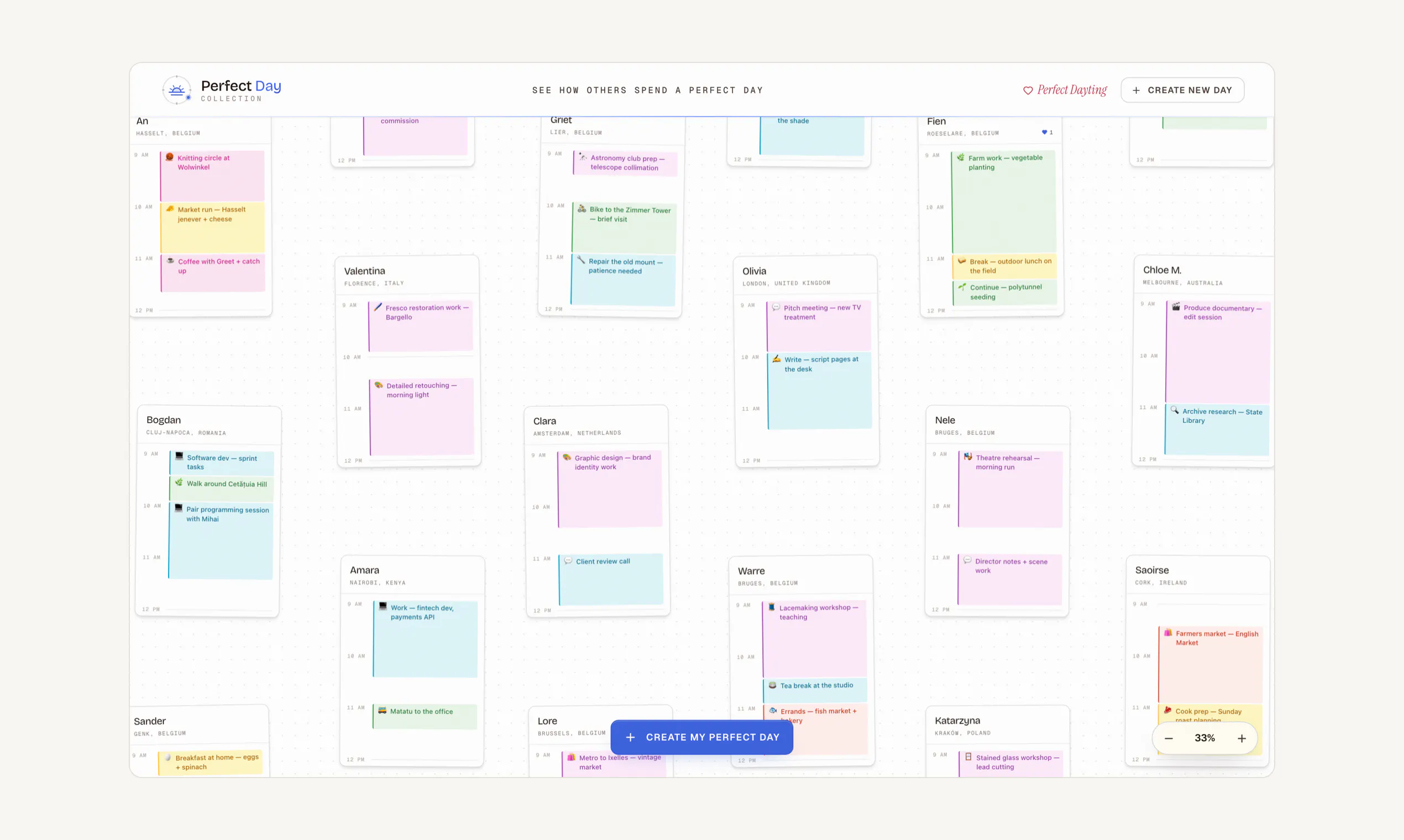
Task: Click the palette icon on Detailed retouching event
Action: [379, 385]
